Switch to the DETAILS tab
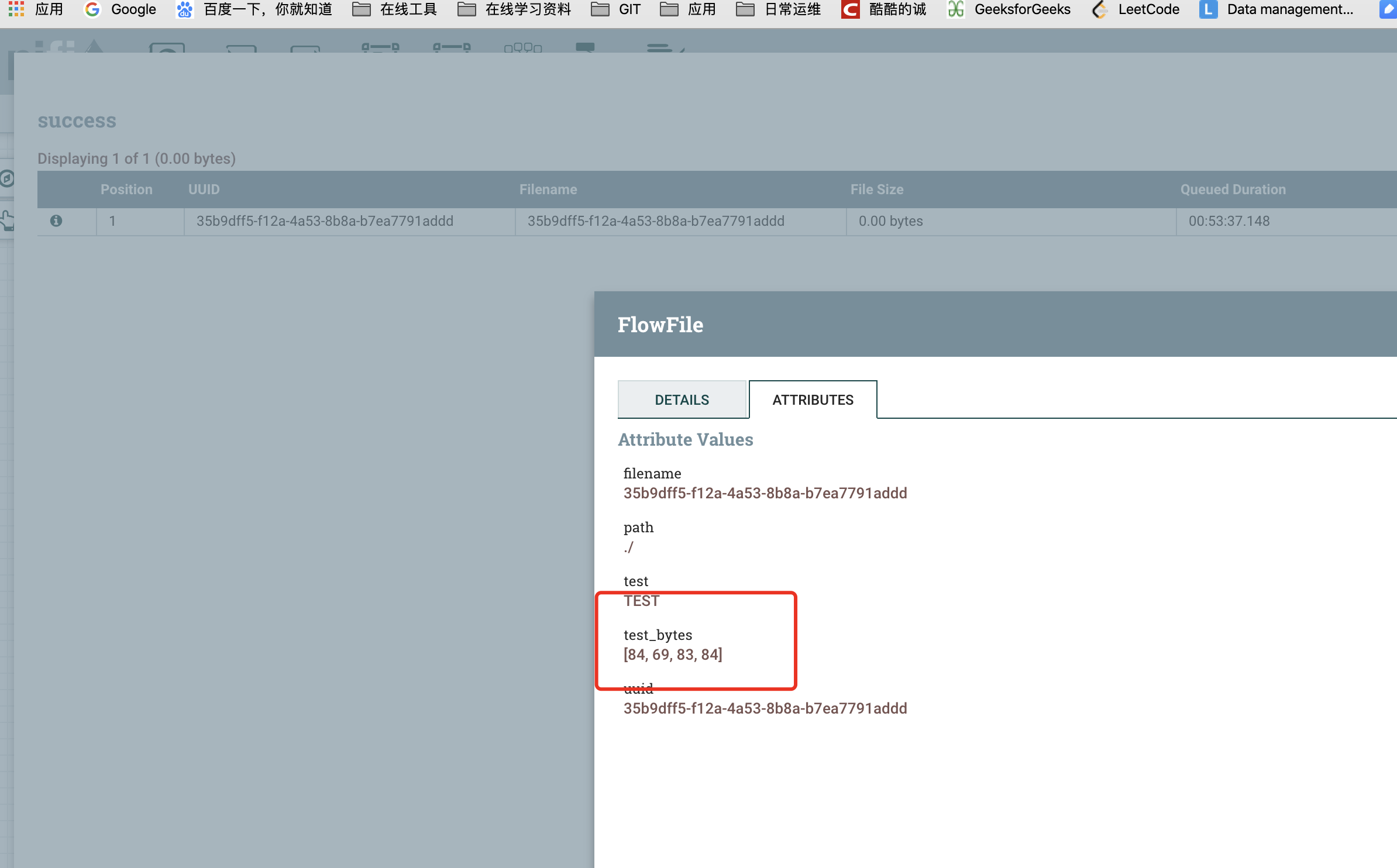This screenshot has width=1397, height=868. [x=682, y=400]
